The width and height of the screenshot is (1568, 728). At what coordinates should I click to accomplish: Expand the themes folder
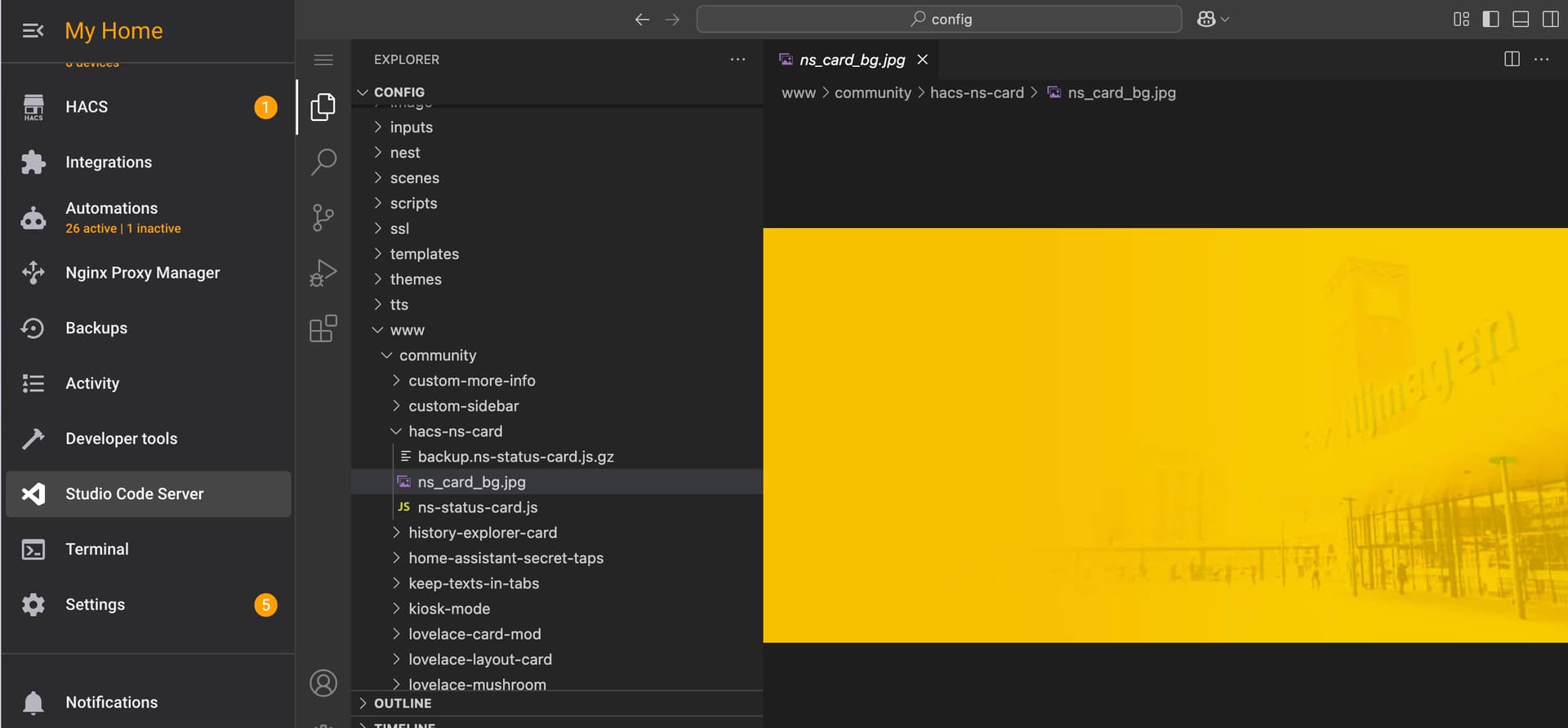415,279
